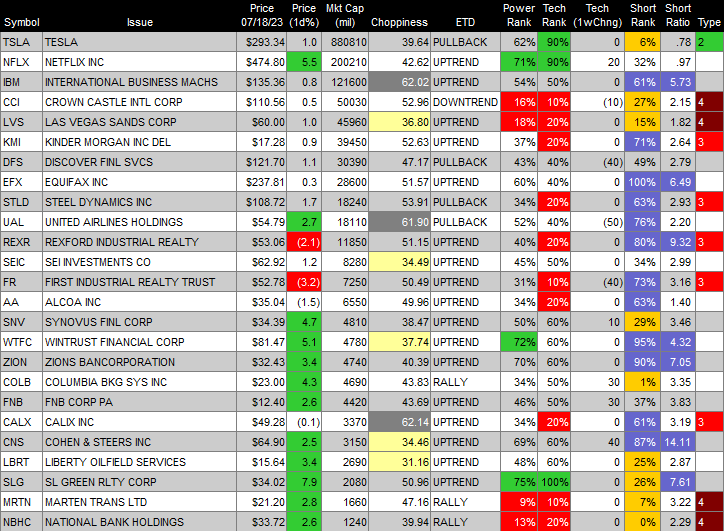Click the (50) tech change for UAL
This screenshot has width=724, height=531.
tap(597, 222)
